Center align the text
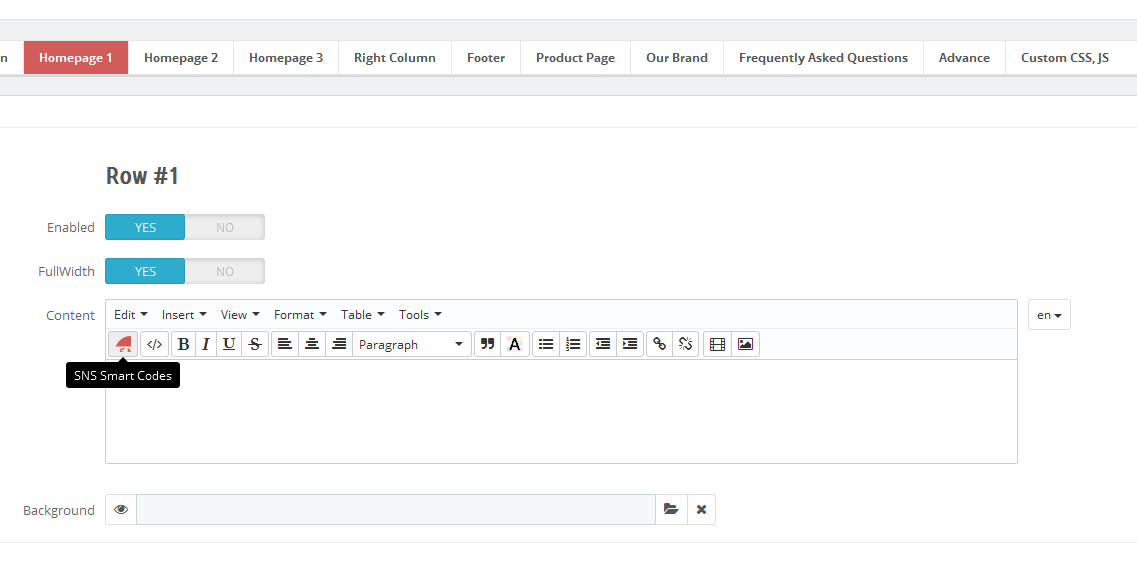This screenshot has height=568, width=1137. tap(312, 344)
